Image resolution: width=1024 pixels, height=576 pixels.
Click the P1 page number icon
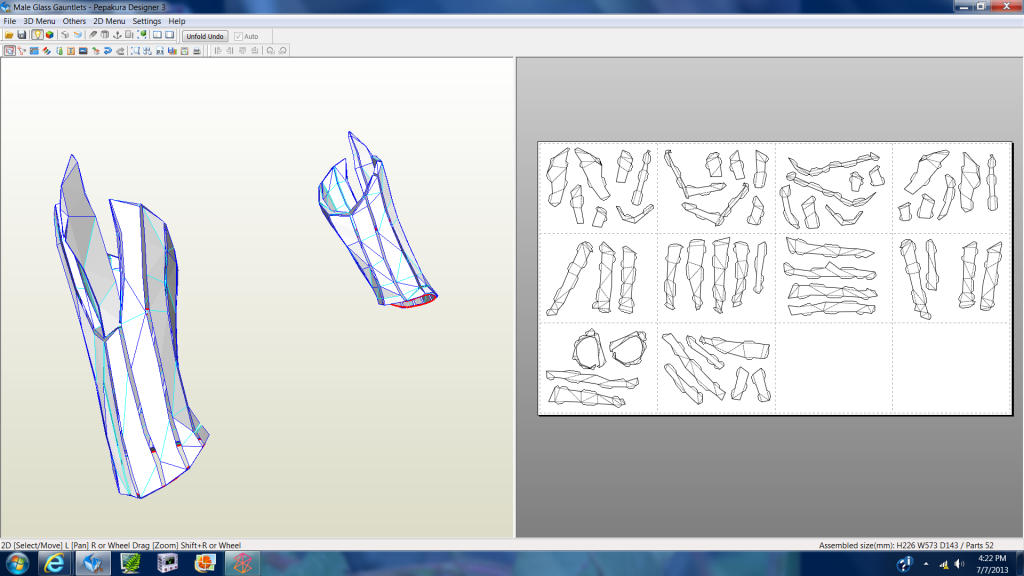(160, 50)
